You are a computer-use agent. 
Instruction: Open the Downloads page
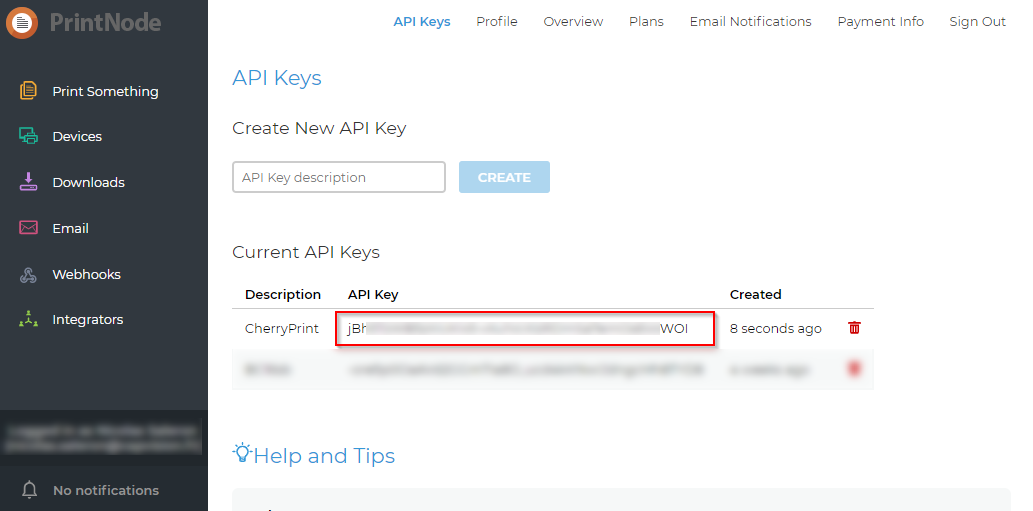(x=88, y=182)
